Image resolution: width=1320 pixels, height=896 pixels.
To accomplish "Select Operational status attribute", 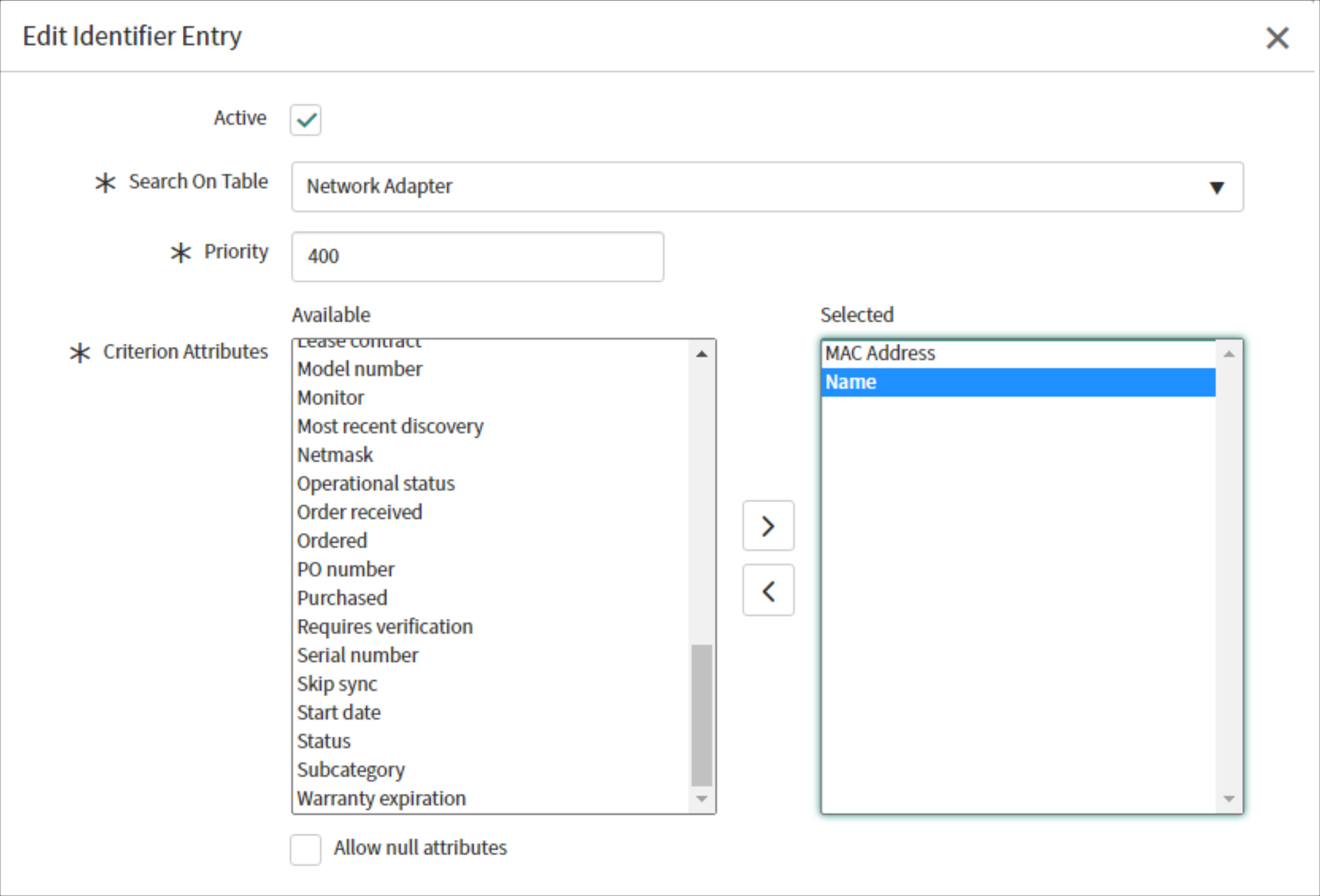I will (492, 484).
